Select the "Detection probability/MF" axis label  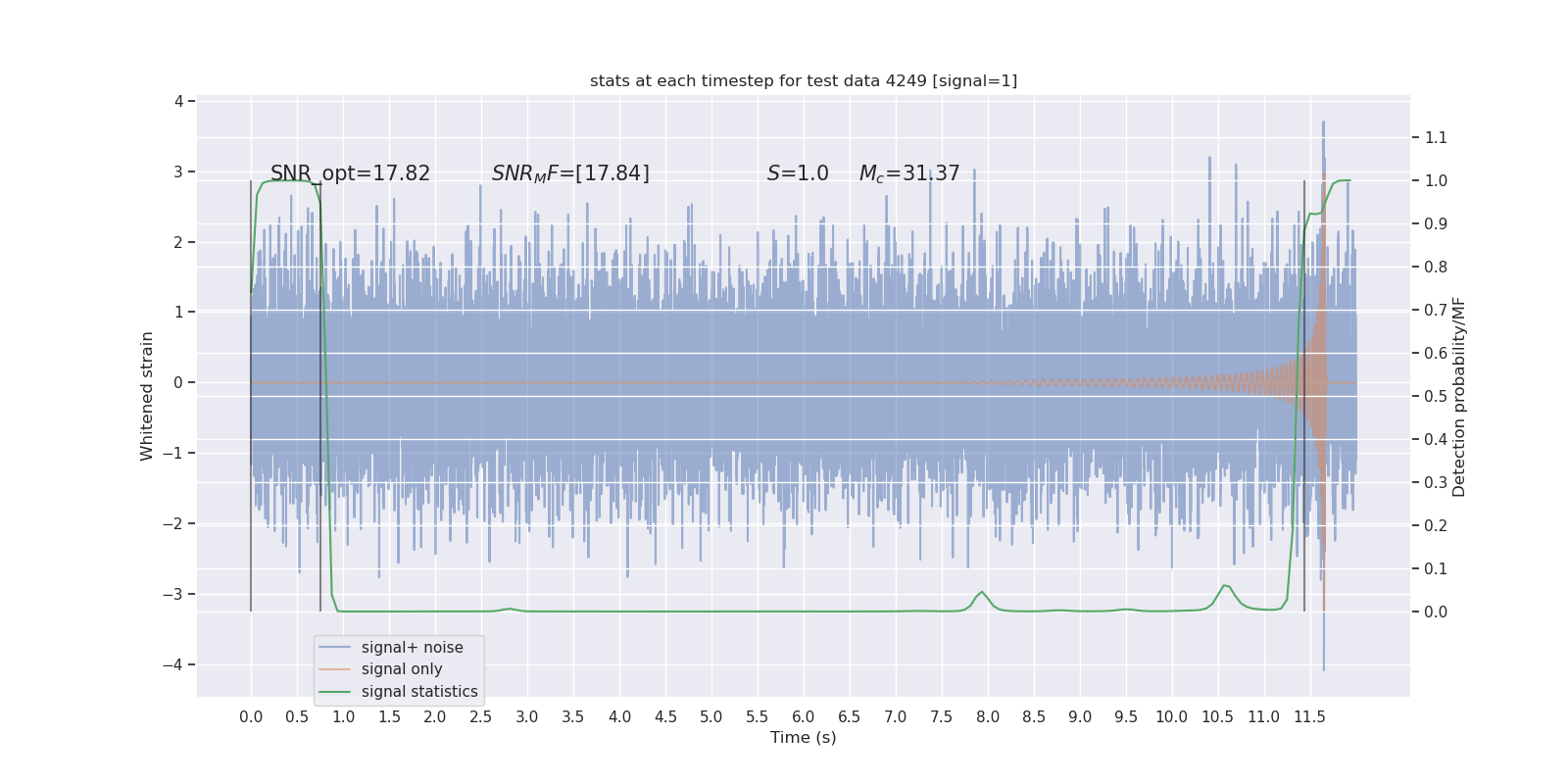1459,397
